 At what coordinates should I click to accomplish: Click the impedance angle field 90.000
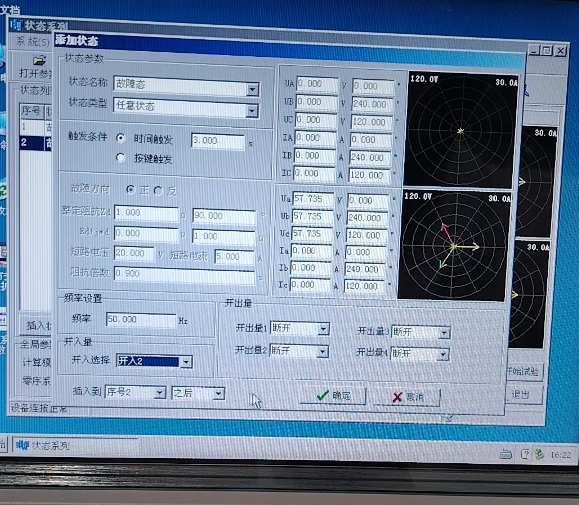pyautogui.click(x=224, y=216)
